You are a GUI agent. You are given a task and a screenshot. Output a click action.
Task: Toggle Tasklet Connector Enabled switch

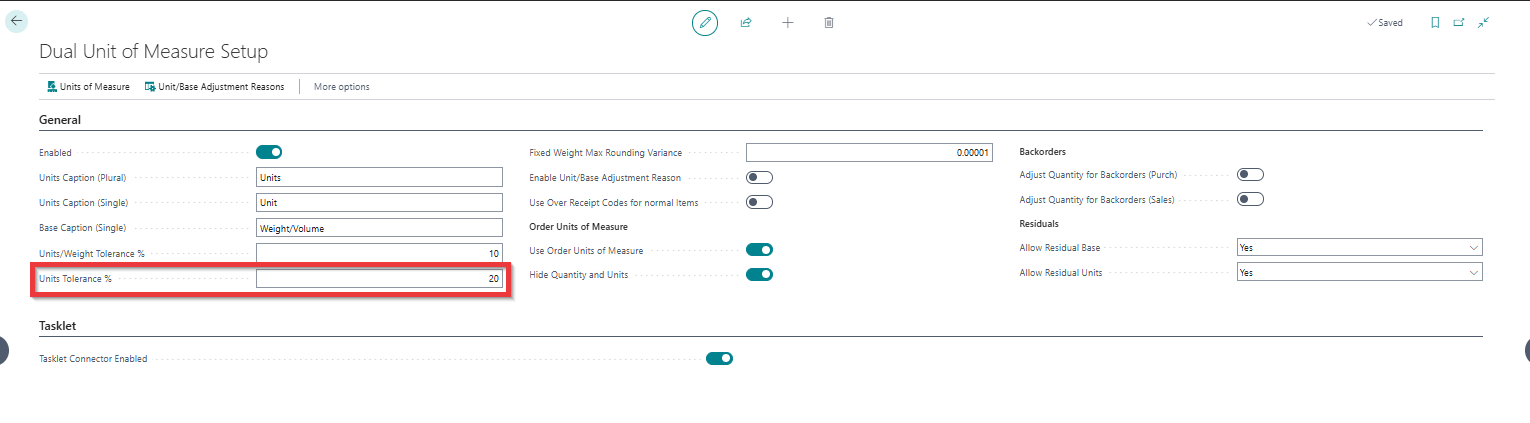pyautogui.click(x=719, y=358)
